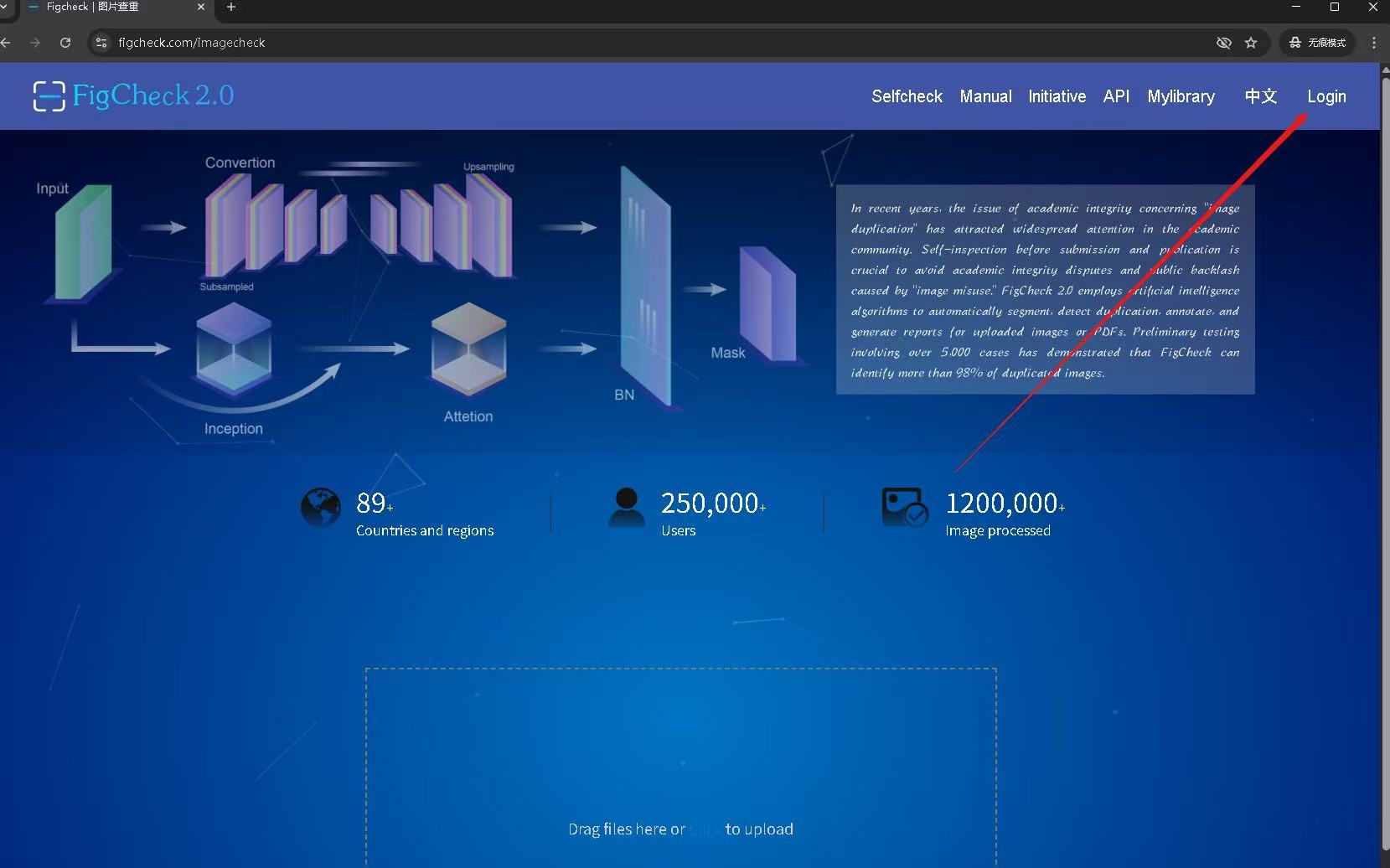The height and width of the screenshot is (868, 1390).
Task: Click the academic integrity description paragraph
Action: 1045,290
